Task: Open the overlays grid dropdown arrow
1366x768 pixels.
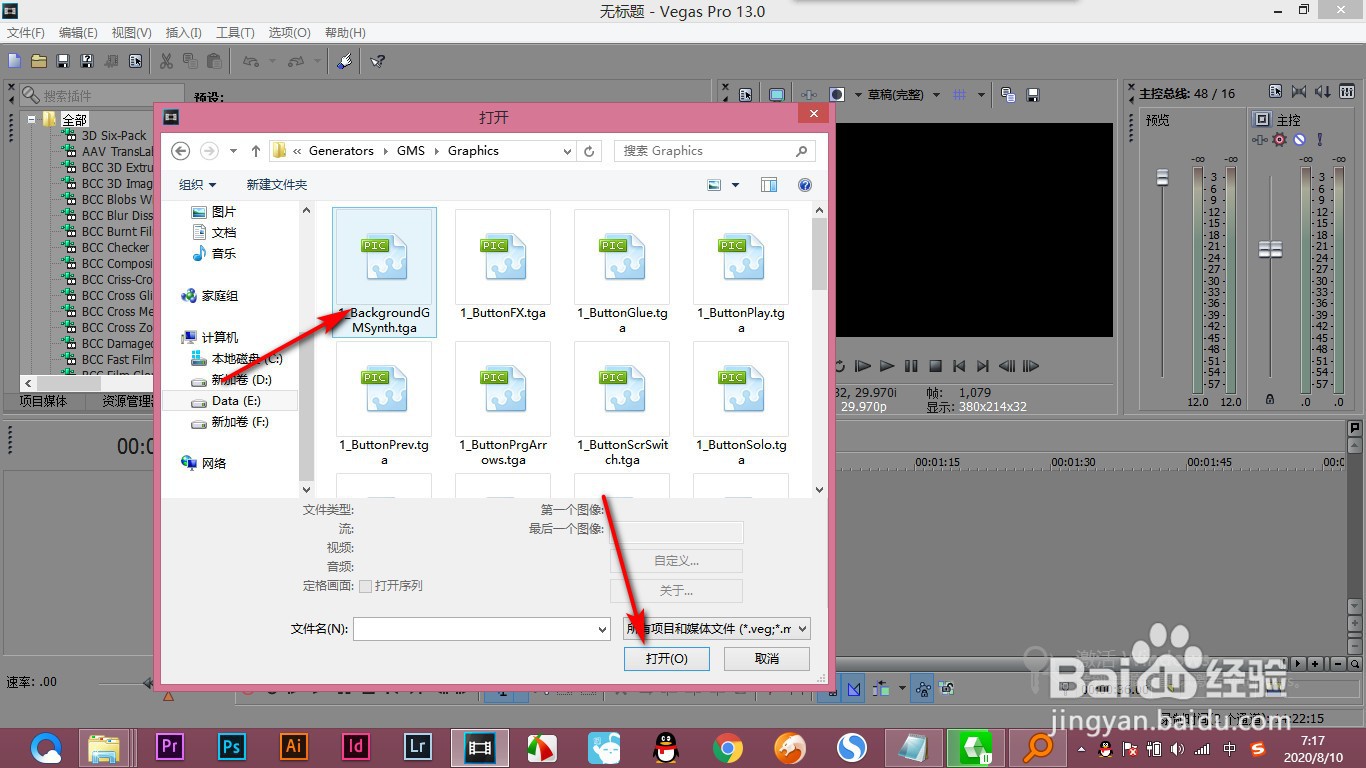Action: 981,95
